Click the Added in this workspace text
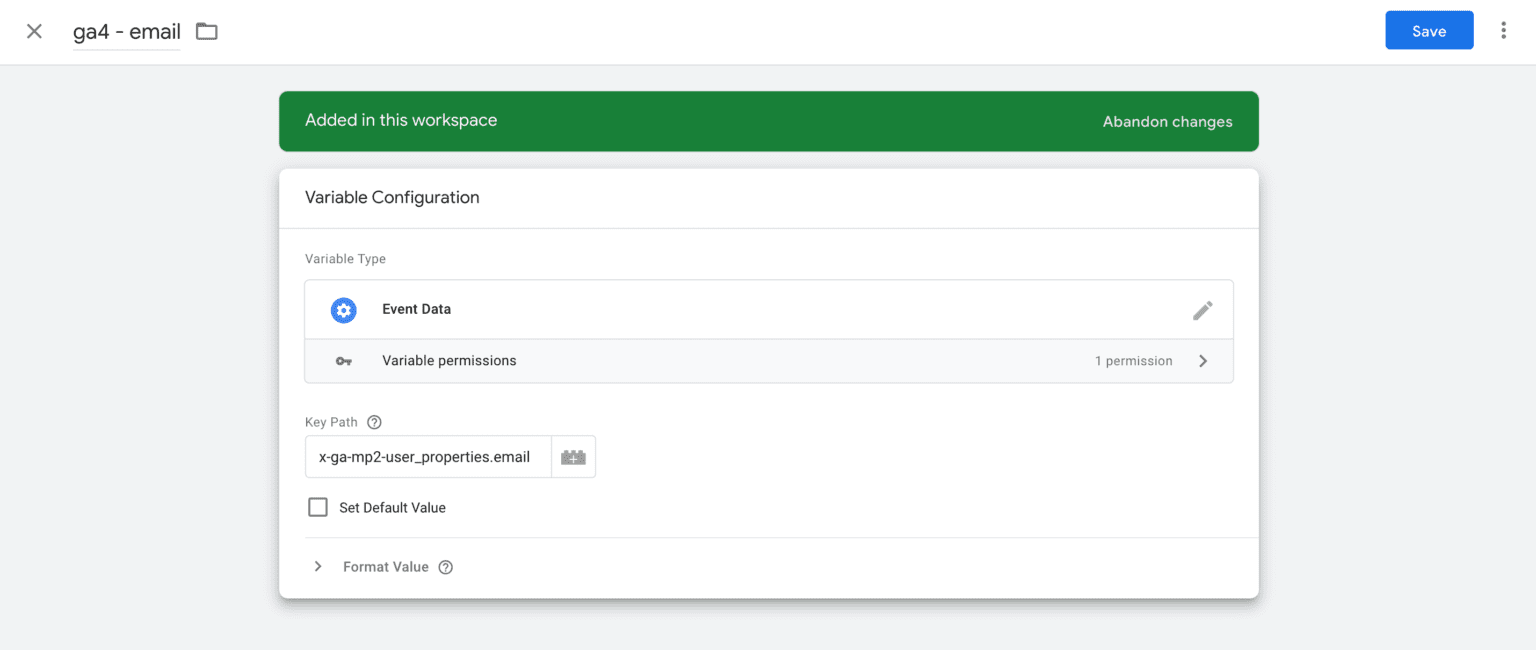Image resolution: width=1536 pixels, height=650 pixels. click(x=401, y=120)
